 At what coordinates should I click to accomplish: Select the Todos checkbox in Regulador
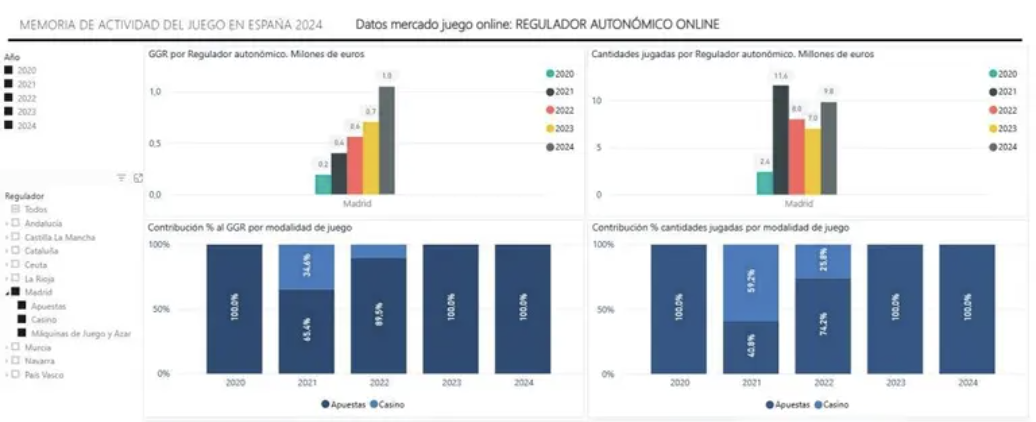click(16, 210)
